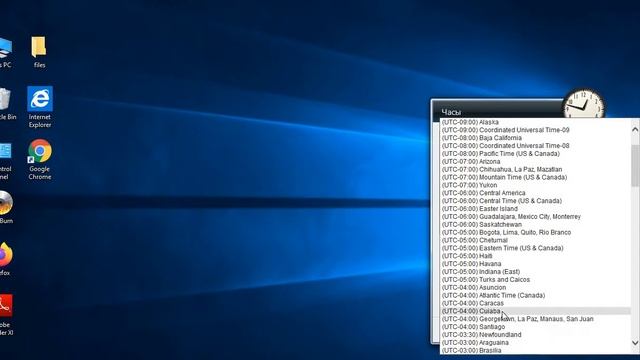Open the This PC desktop icon
The image size is (640, 360).
5,52
